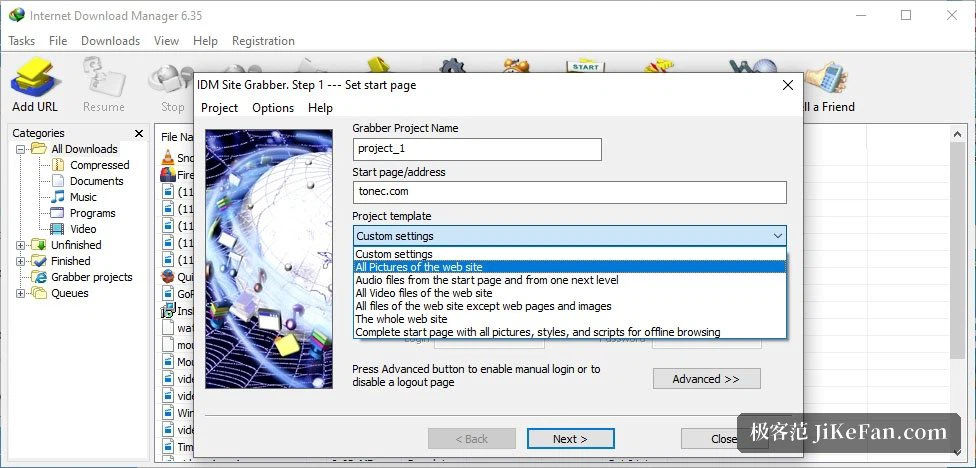
Task: Click the Tell a Friend toolbar icon
Action: pos(826,78)
